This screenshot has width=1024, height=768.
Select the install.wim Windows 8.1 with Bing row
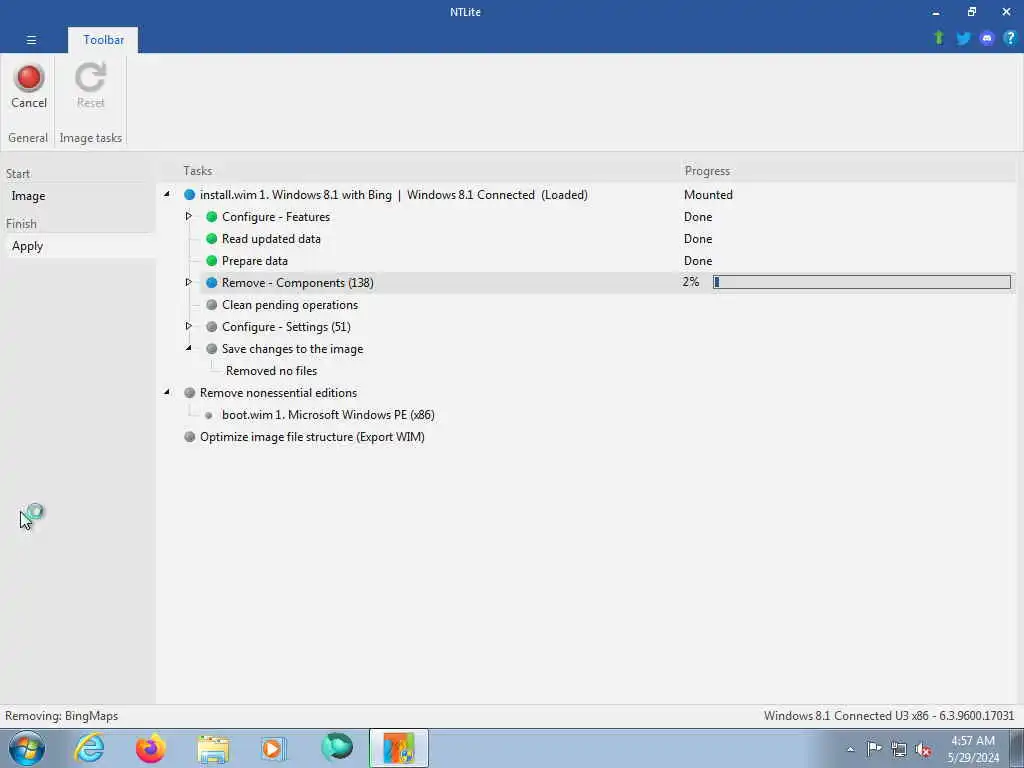point(394,195)
